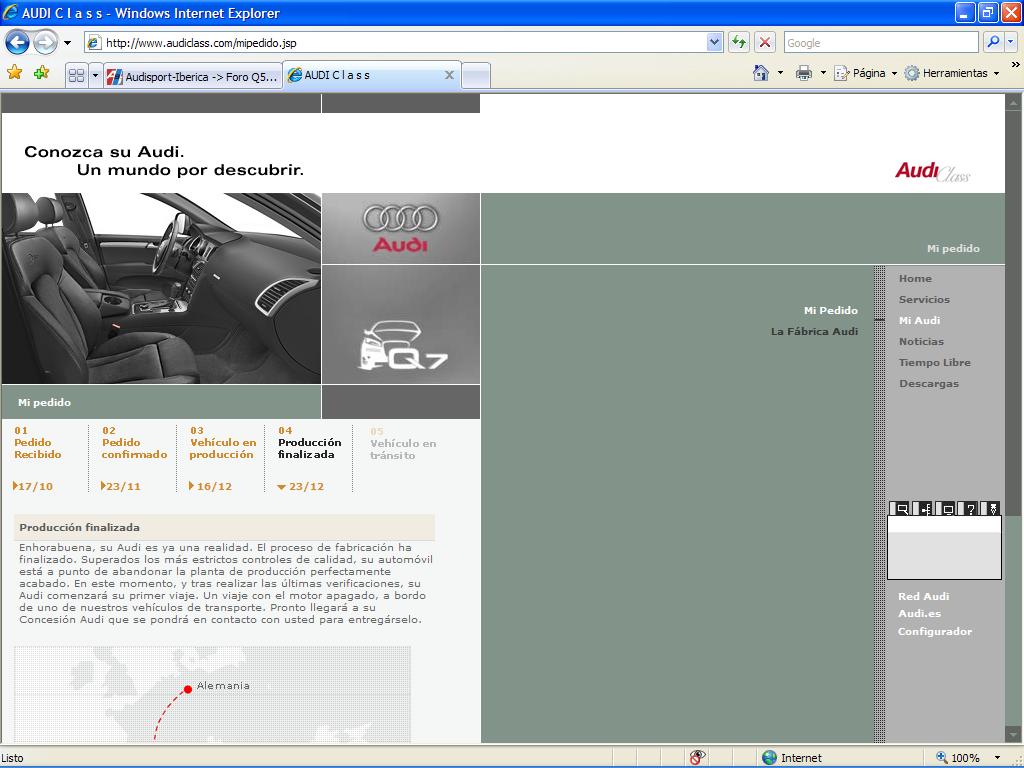
Task: Click the pen nib icon
Action: tap(993, 509)
